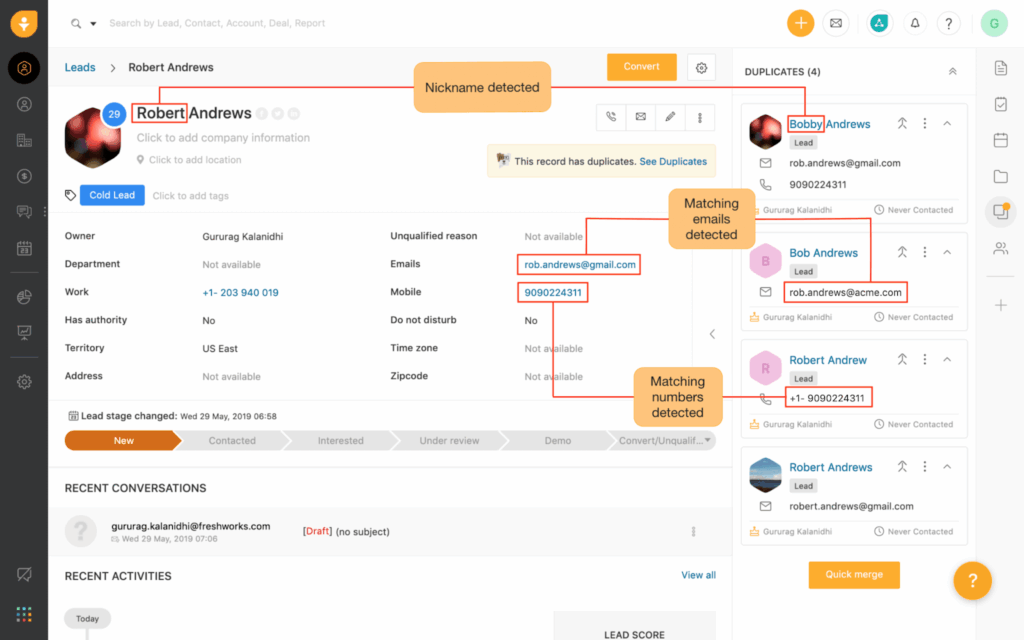
Task: Click merge arrow icon for Bobby Andrews
Action: [901, 124]
